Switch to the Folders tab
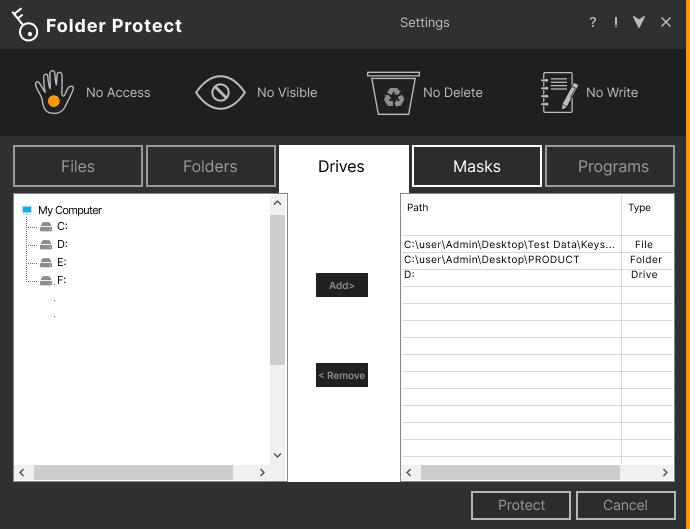This screenshot has height=529, width=690. click(x=211, y=166)
